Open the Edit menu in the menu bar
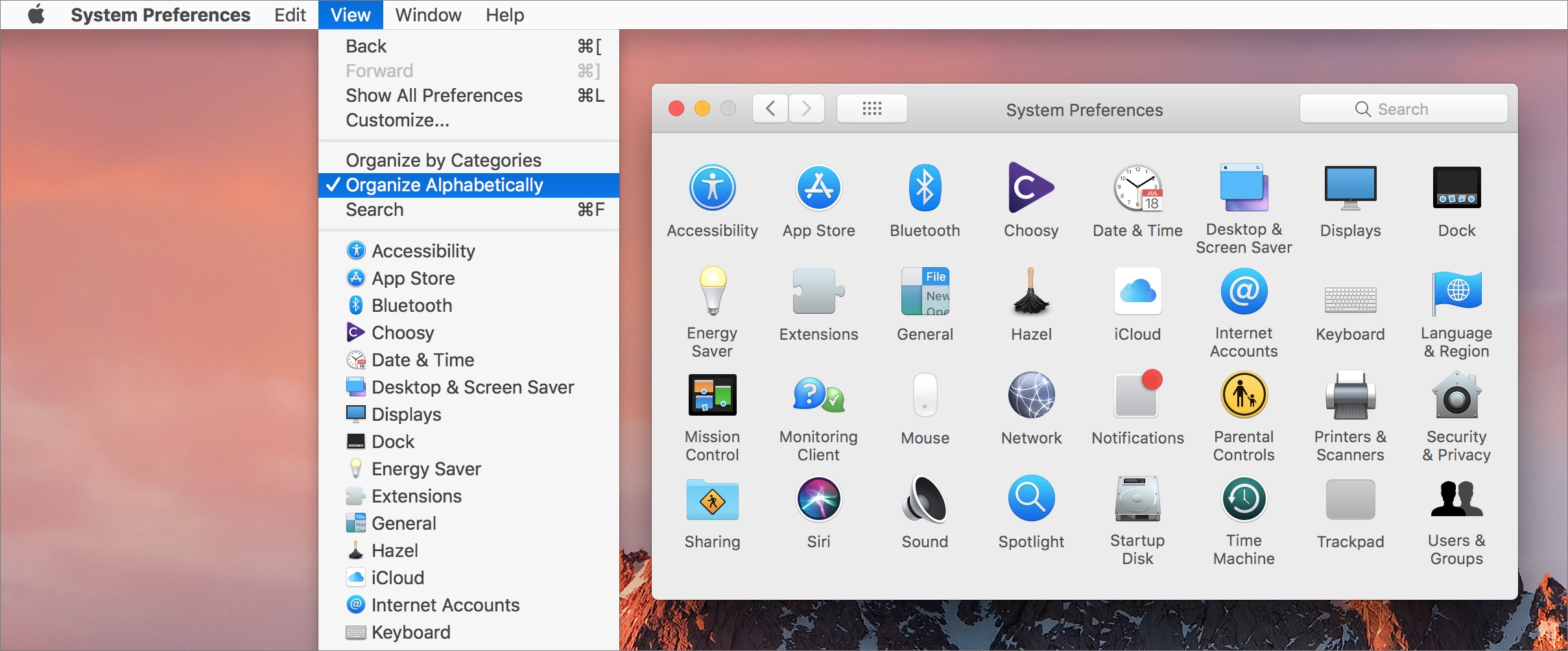 290,15
